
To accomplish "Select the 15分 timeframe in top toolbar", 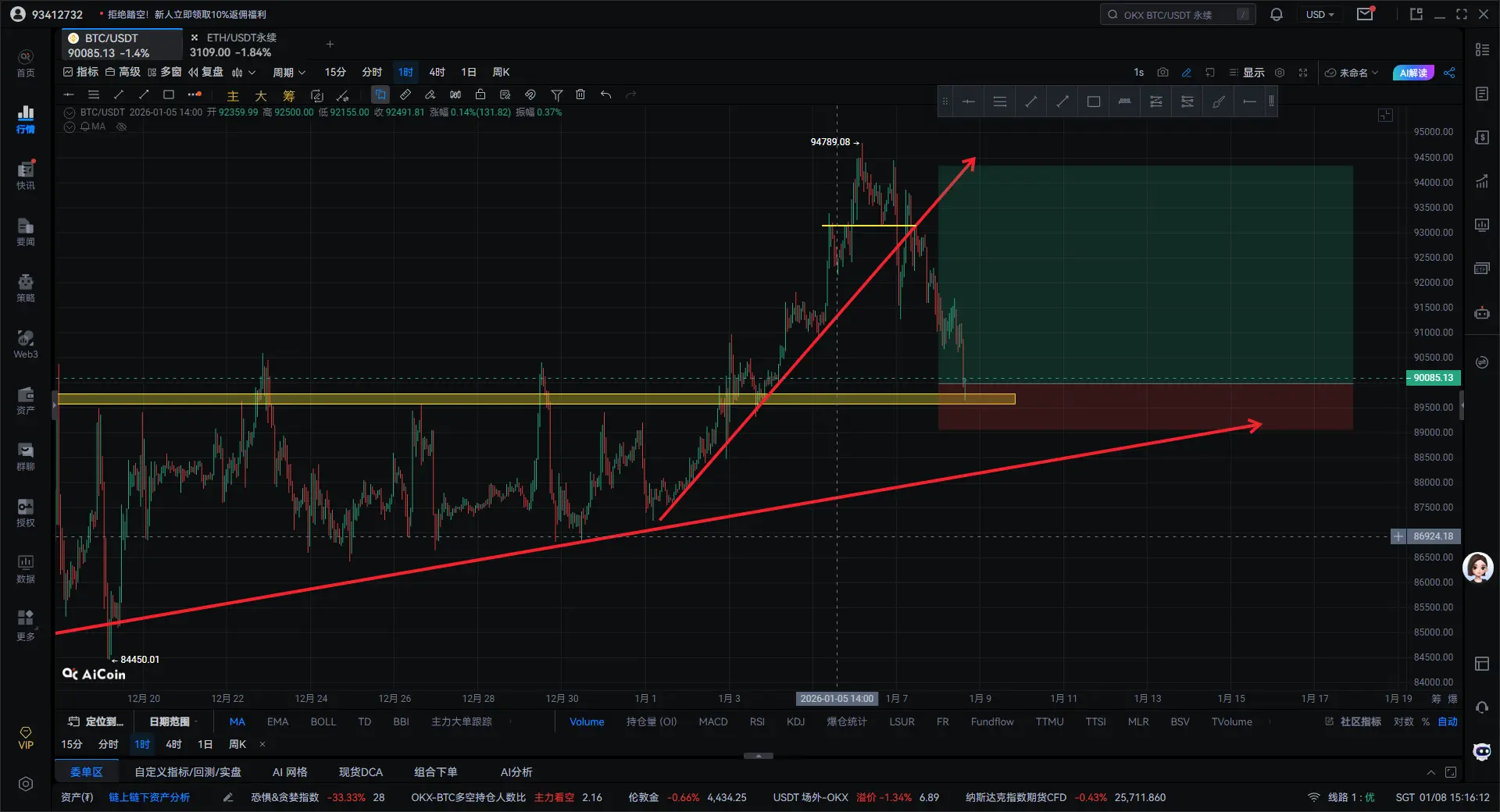I will click(335, 73).
